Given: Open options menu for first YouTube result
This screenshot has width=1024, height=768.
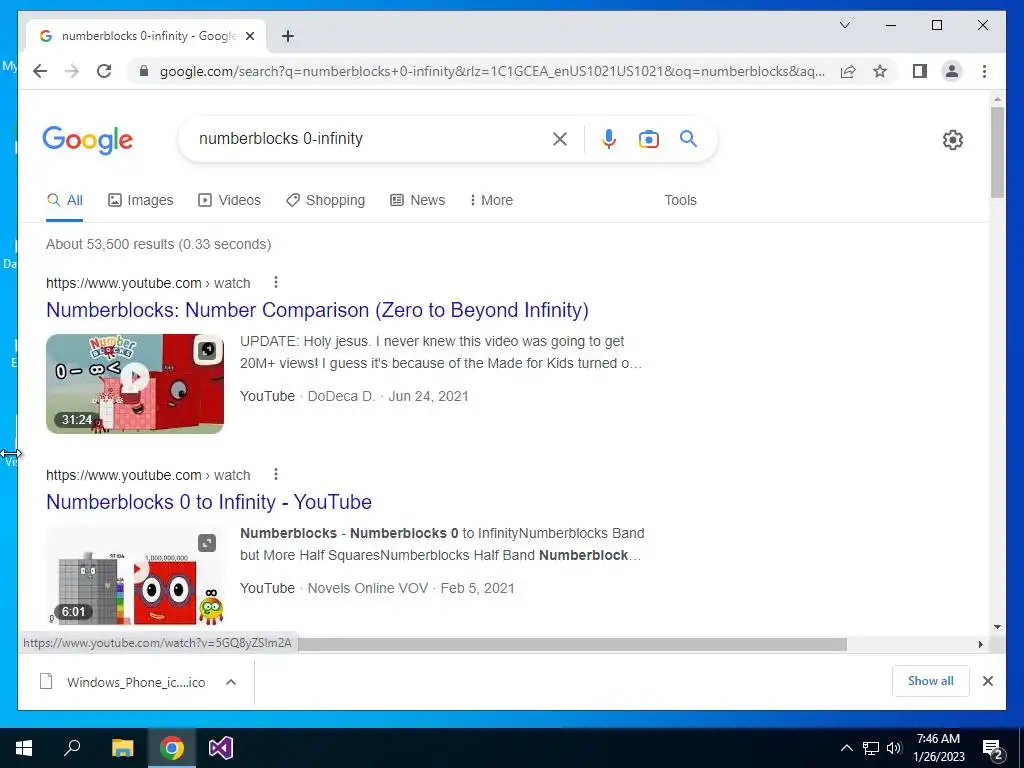Looking at the screenshot, I should [x=276, y=282].
